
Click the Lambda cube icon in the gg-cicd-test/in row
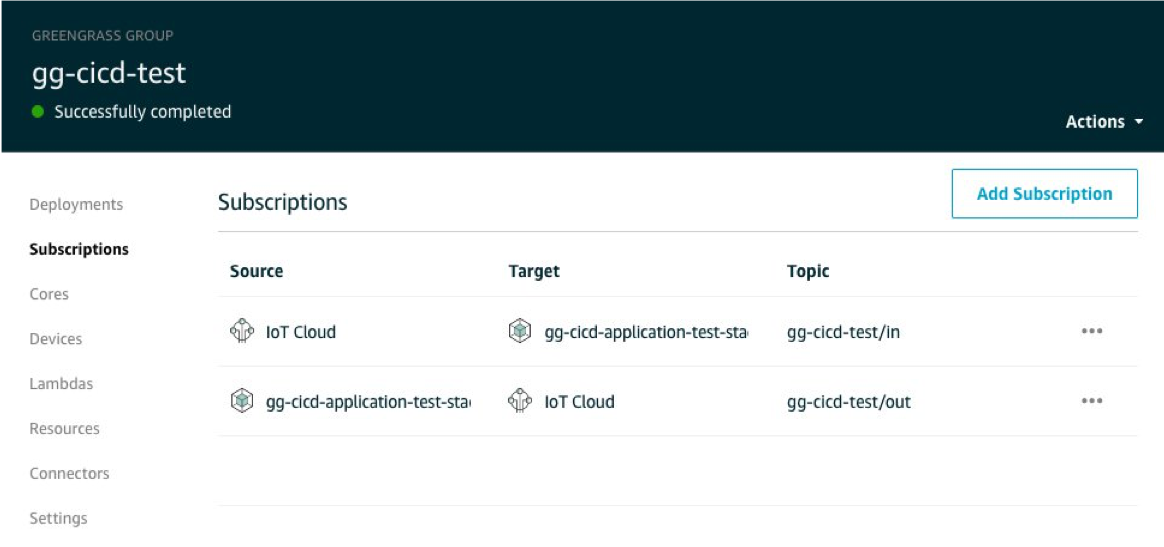520,331
